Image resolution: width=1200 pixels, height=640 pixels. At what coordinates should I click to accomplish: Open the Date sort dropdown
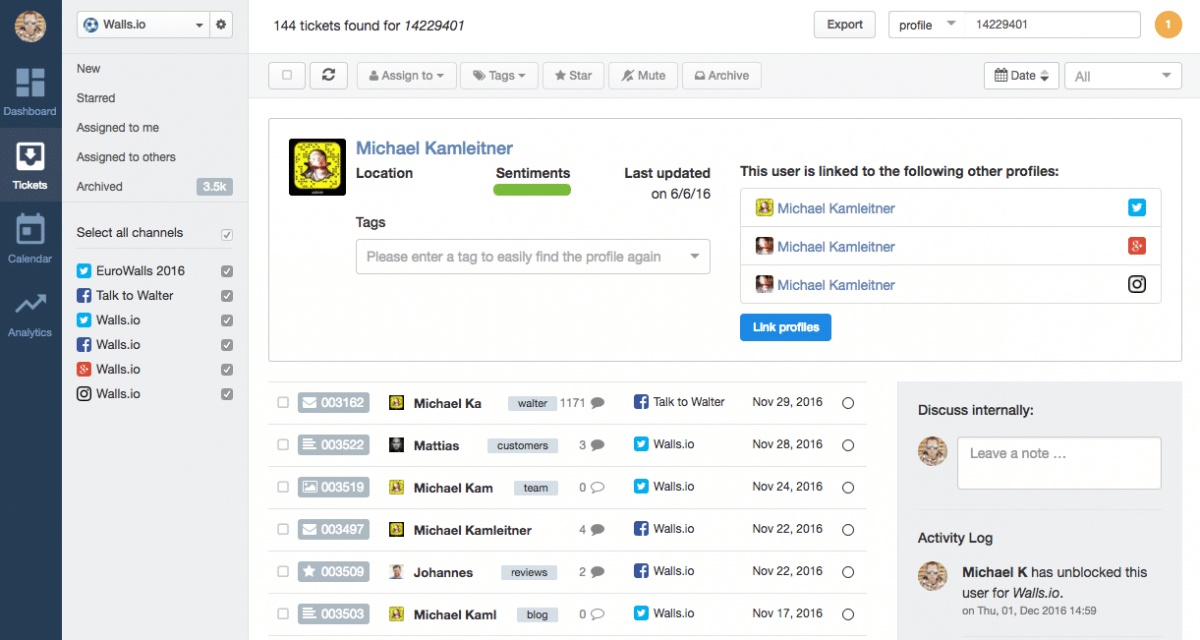1021,76
